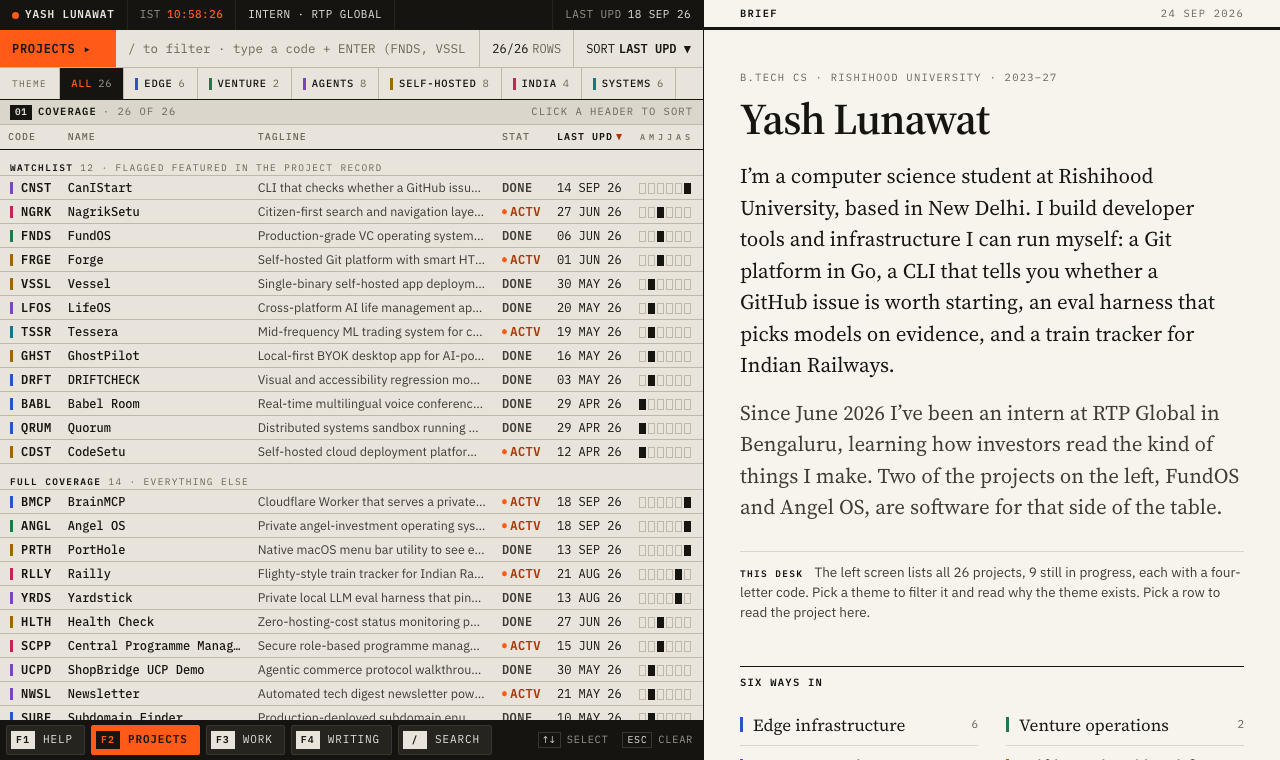Open the DRIFTCHECK project name
1280x760 pixels.
[104, 380]
